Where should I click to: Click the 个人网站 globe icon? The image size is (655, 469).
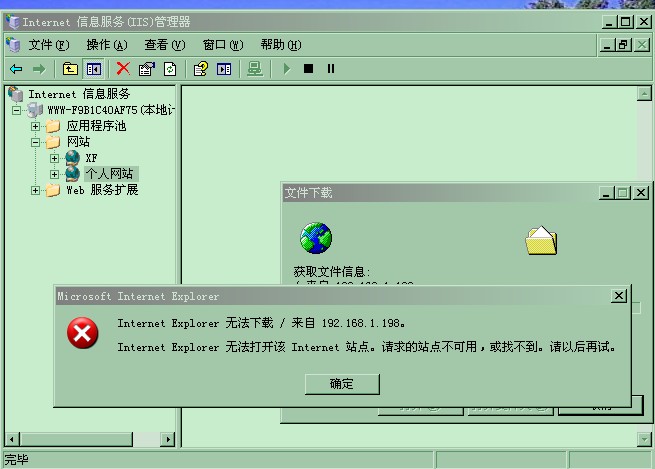click(72, 174)
